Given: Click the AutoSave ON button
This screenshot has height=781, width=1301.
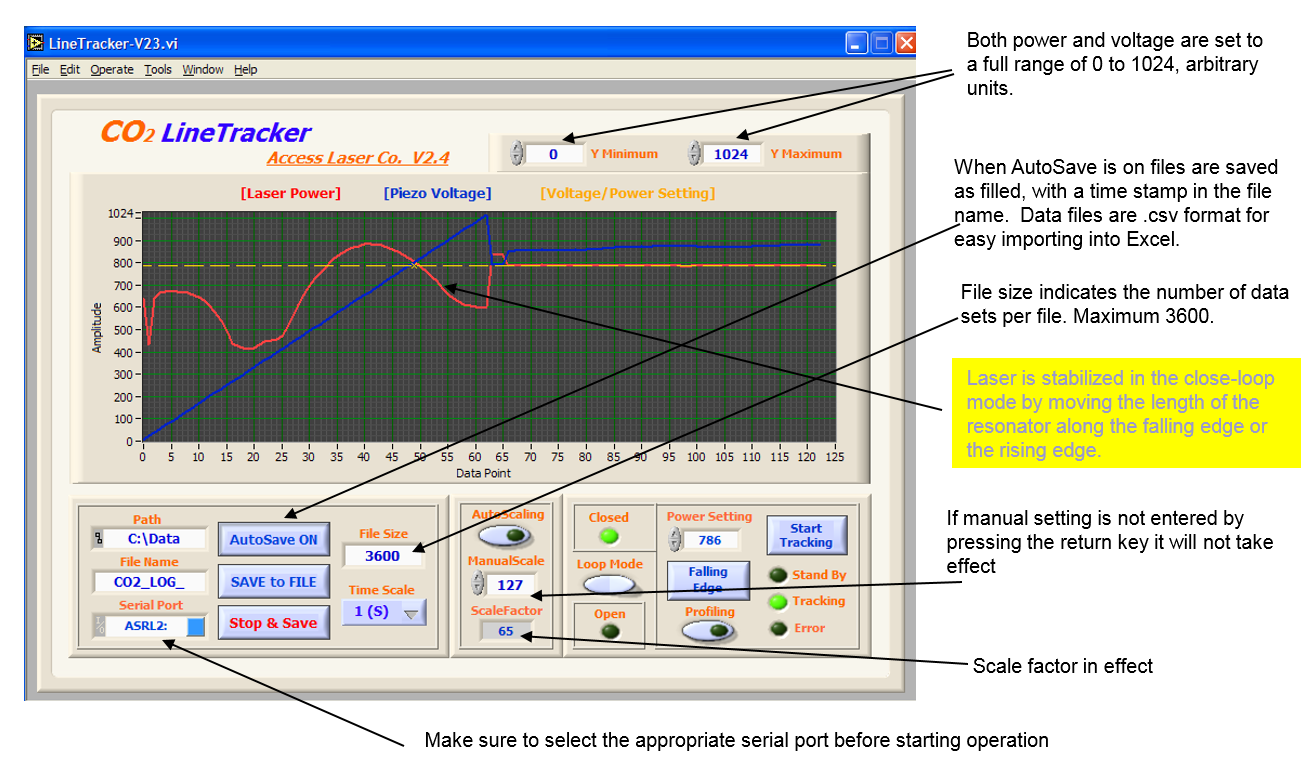Looking at the screenshot, I should pos(274,541).
